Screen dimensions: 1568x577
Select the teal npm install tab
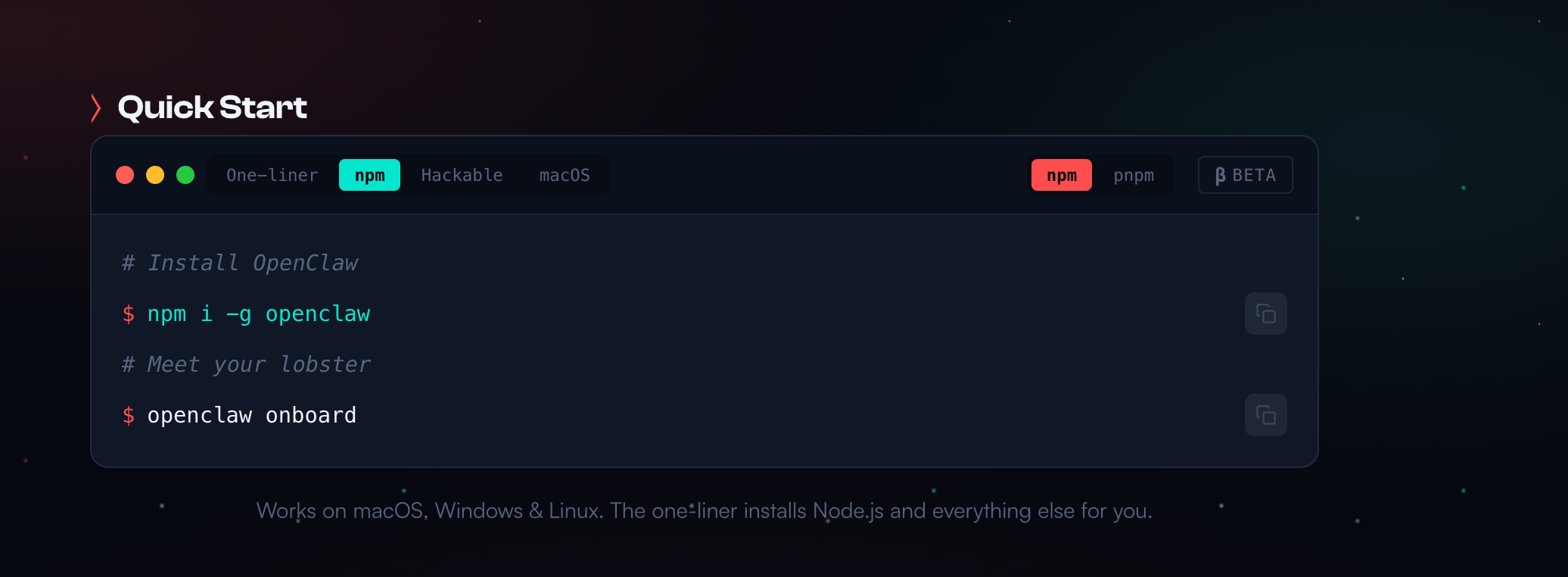(369, 176)
